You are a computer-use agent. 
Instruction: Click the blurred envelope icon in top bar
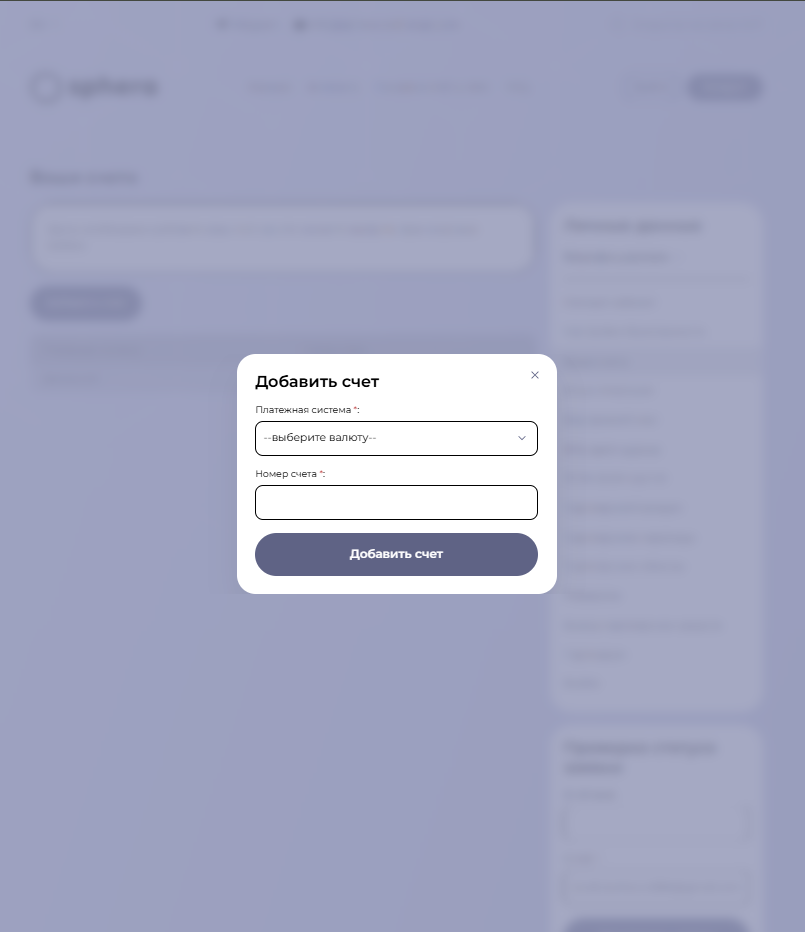(x=300, y=25)
